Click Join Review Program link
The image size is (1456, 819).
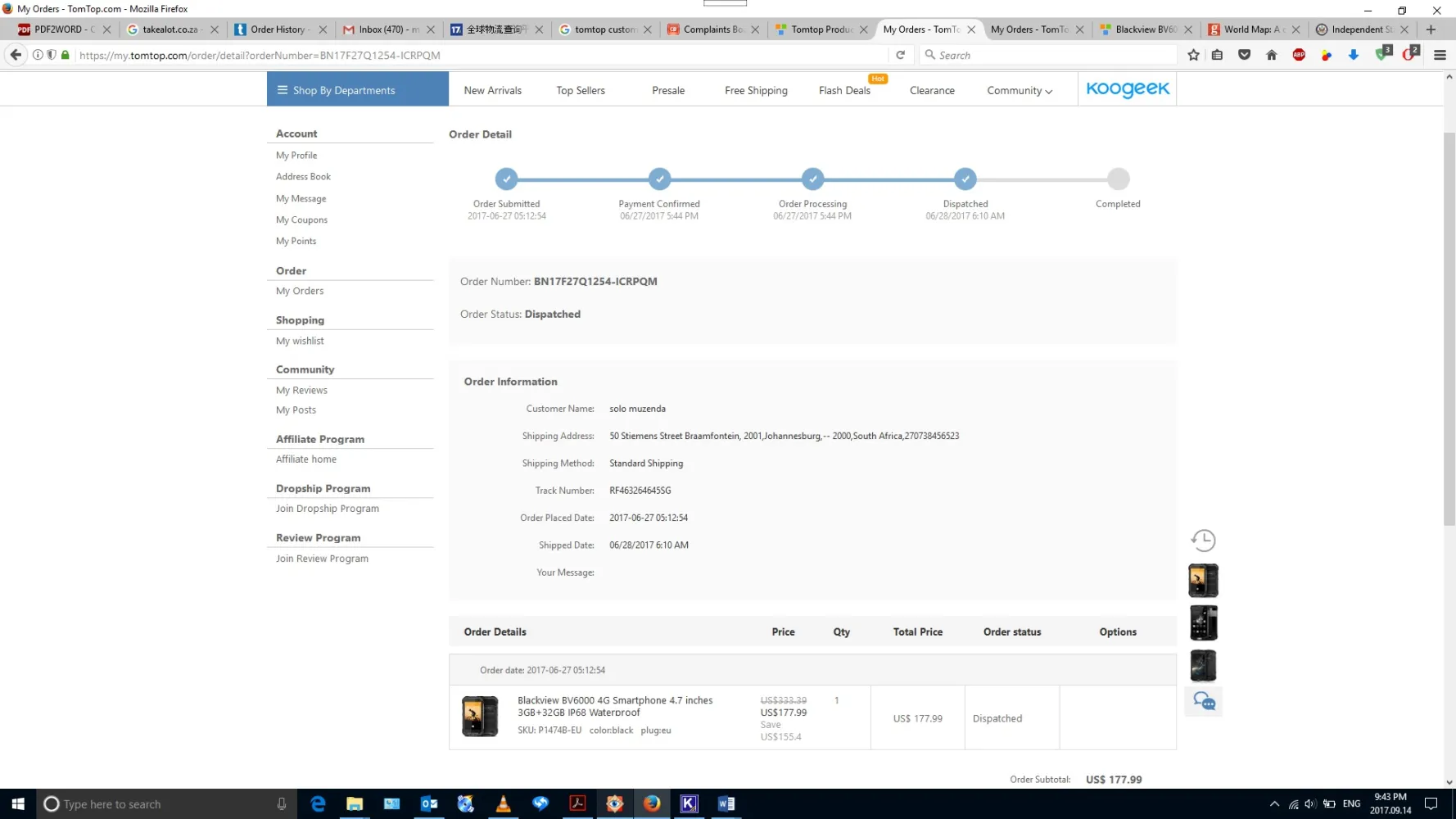(322, 559)
